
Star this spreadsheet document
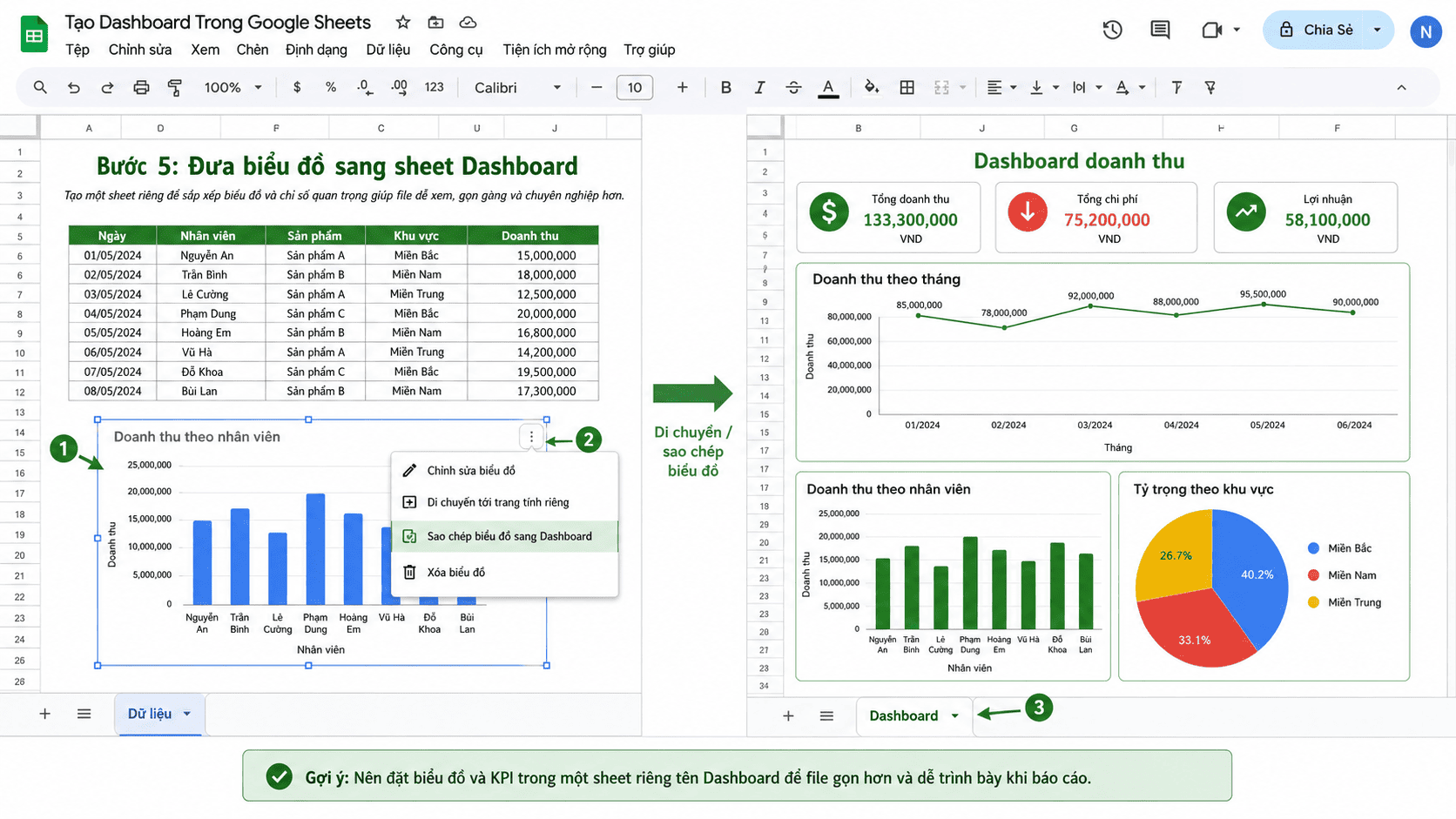click(402, 23)
